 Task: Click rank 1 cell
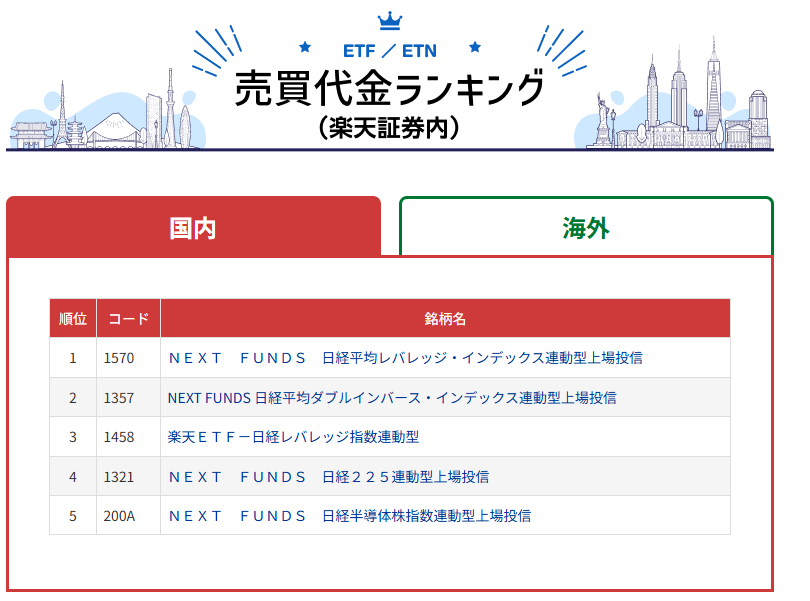(73, 358)
